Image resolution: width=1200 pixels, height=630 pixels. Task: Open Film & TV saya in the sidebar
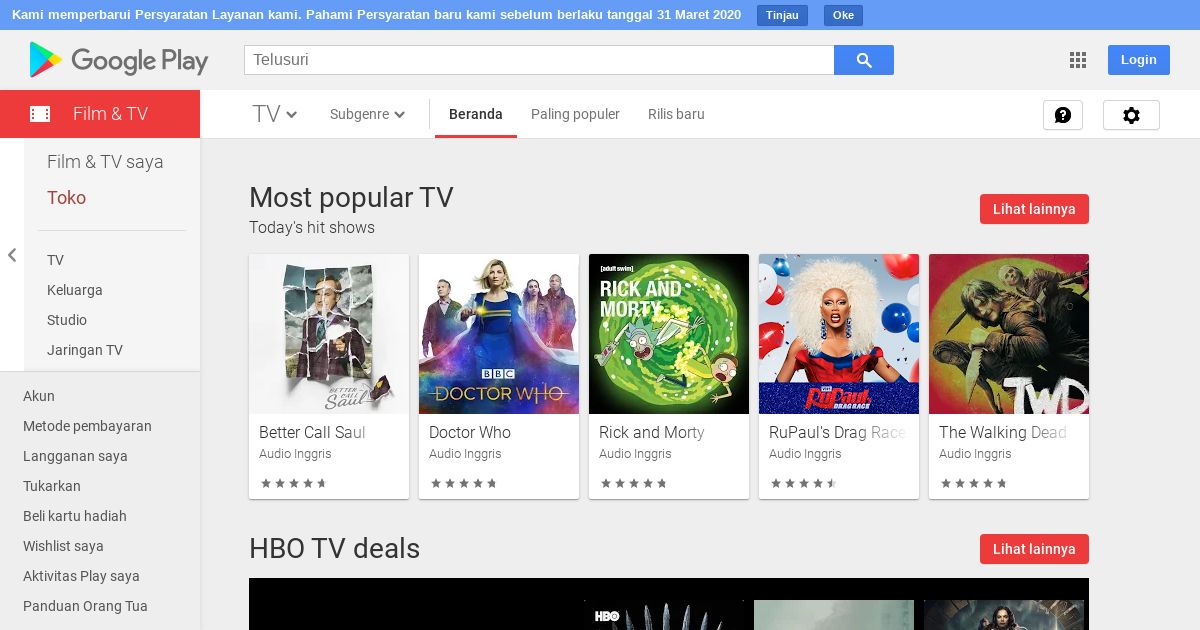(x=105, y=162)
